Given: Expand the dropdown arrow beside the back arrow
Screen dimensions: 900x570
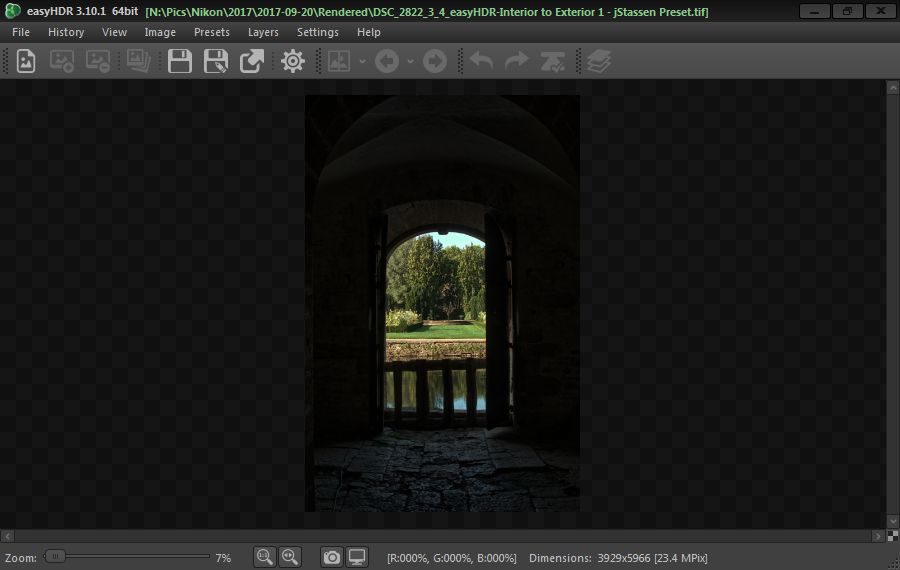Looking at the screenshot, I should tap(410, 62).
